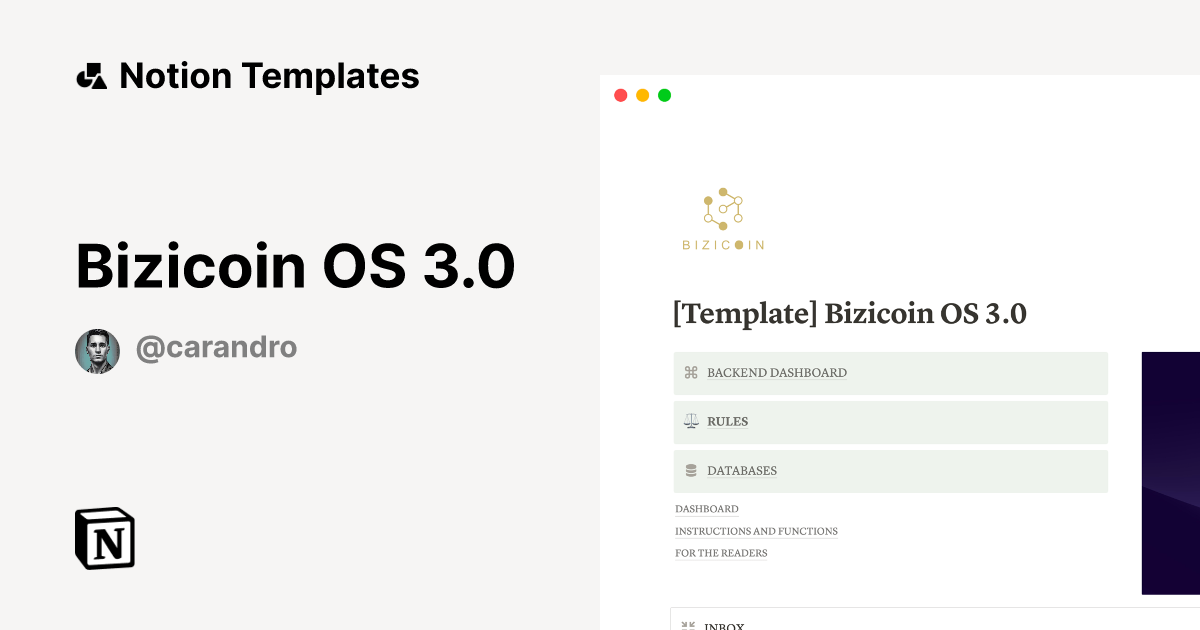Click the scales icon next to RULES
Viewport: 1200px width, 630px height.
point(690,421)
